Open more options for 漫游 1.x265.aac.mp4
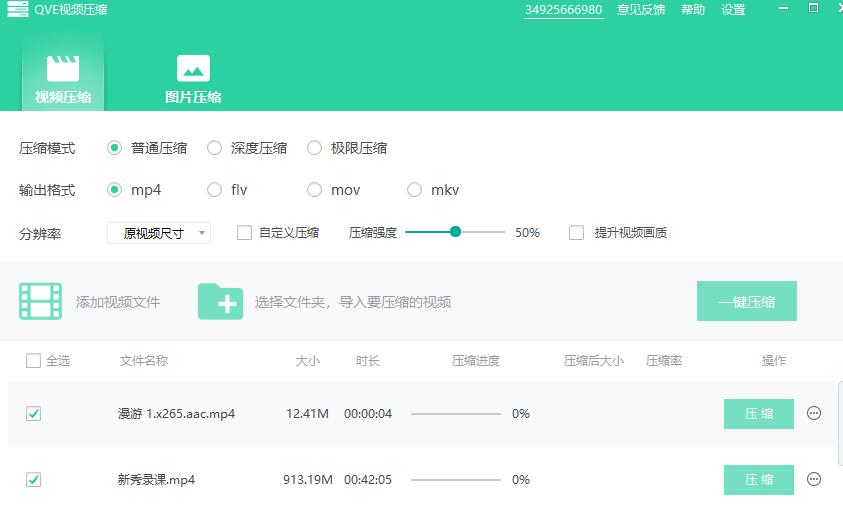843x515 pixels. [814, 413]
